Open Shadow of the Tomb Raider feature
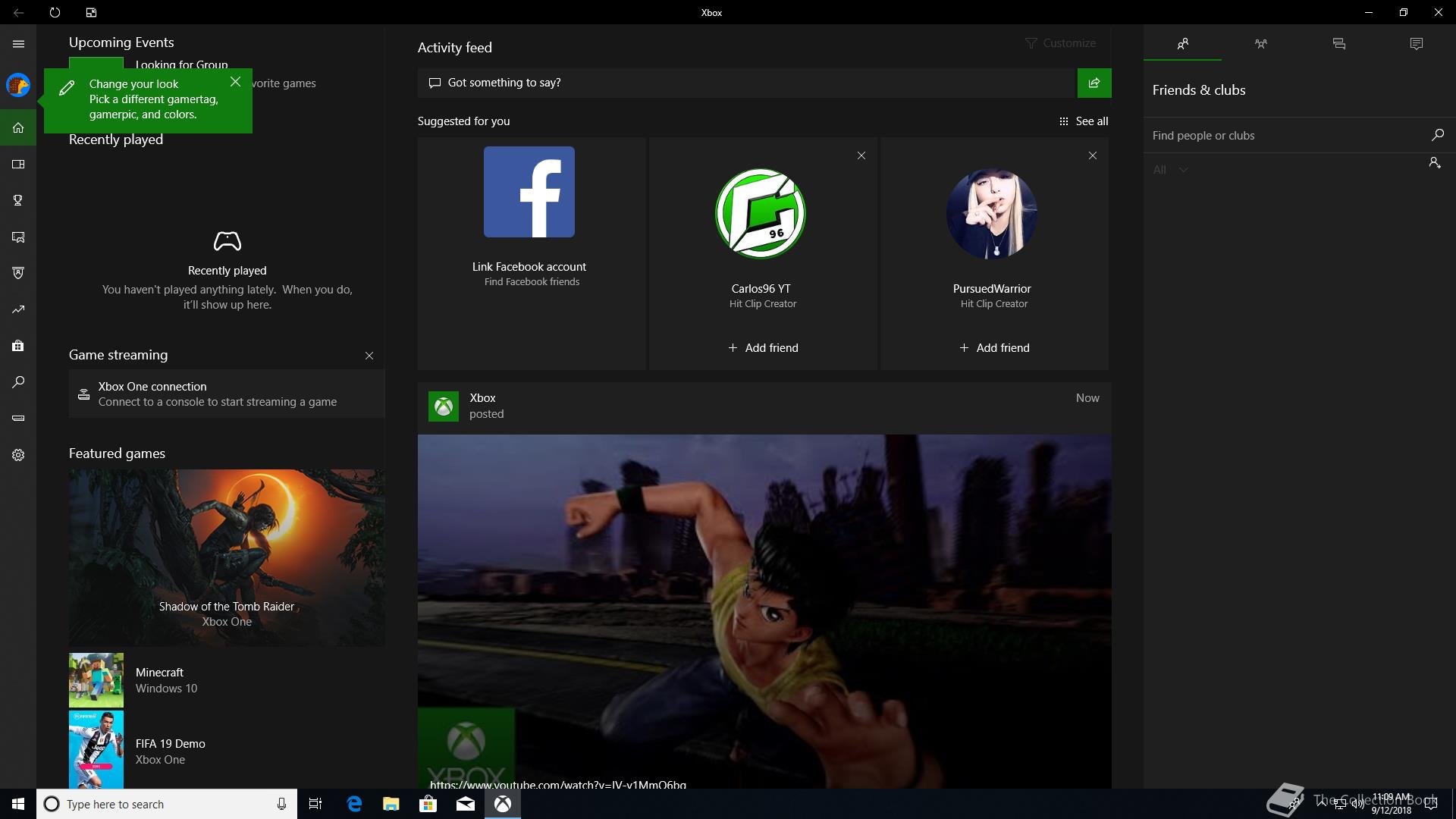 227,557
